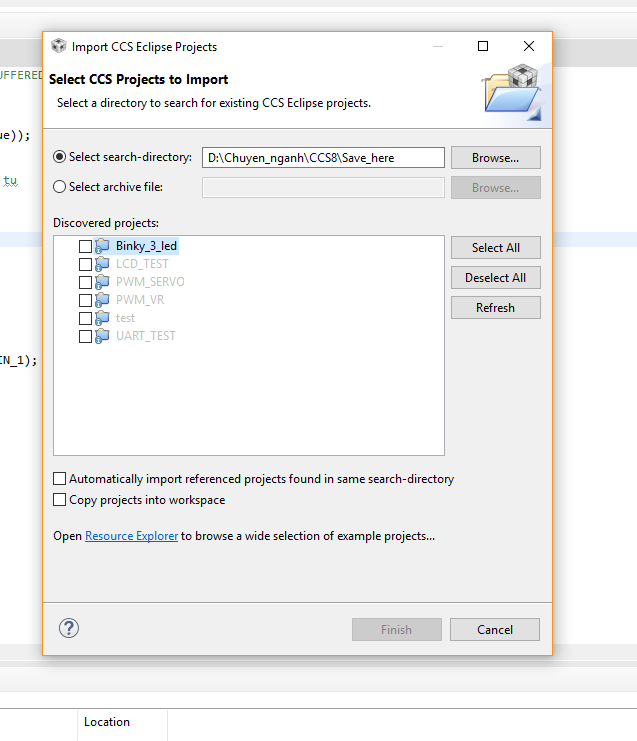Click the PWM_SERVO project folder icon
The height and width of the screenshot is (741, 637).
pyautogui.click(x=102, y=282)
